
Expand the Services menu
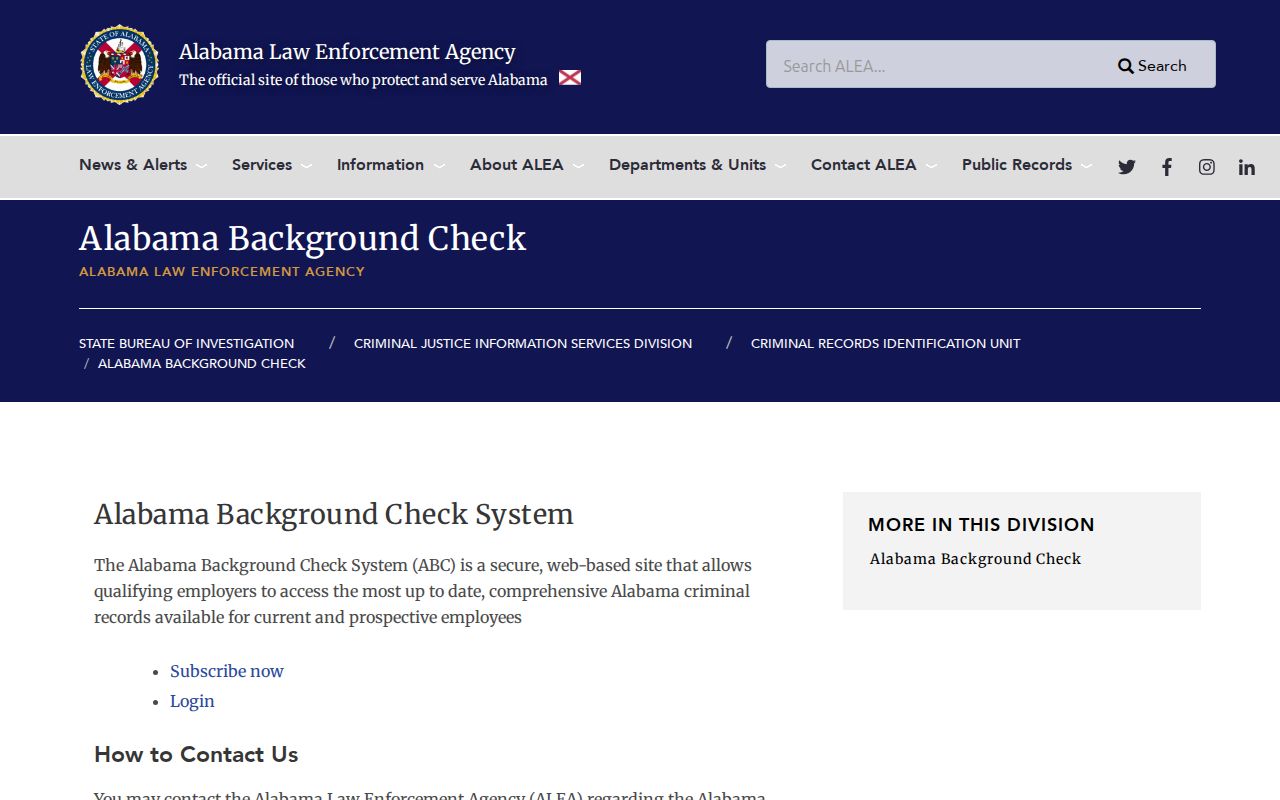click(272, 165)
